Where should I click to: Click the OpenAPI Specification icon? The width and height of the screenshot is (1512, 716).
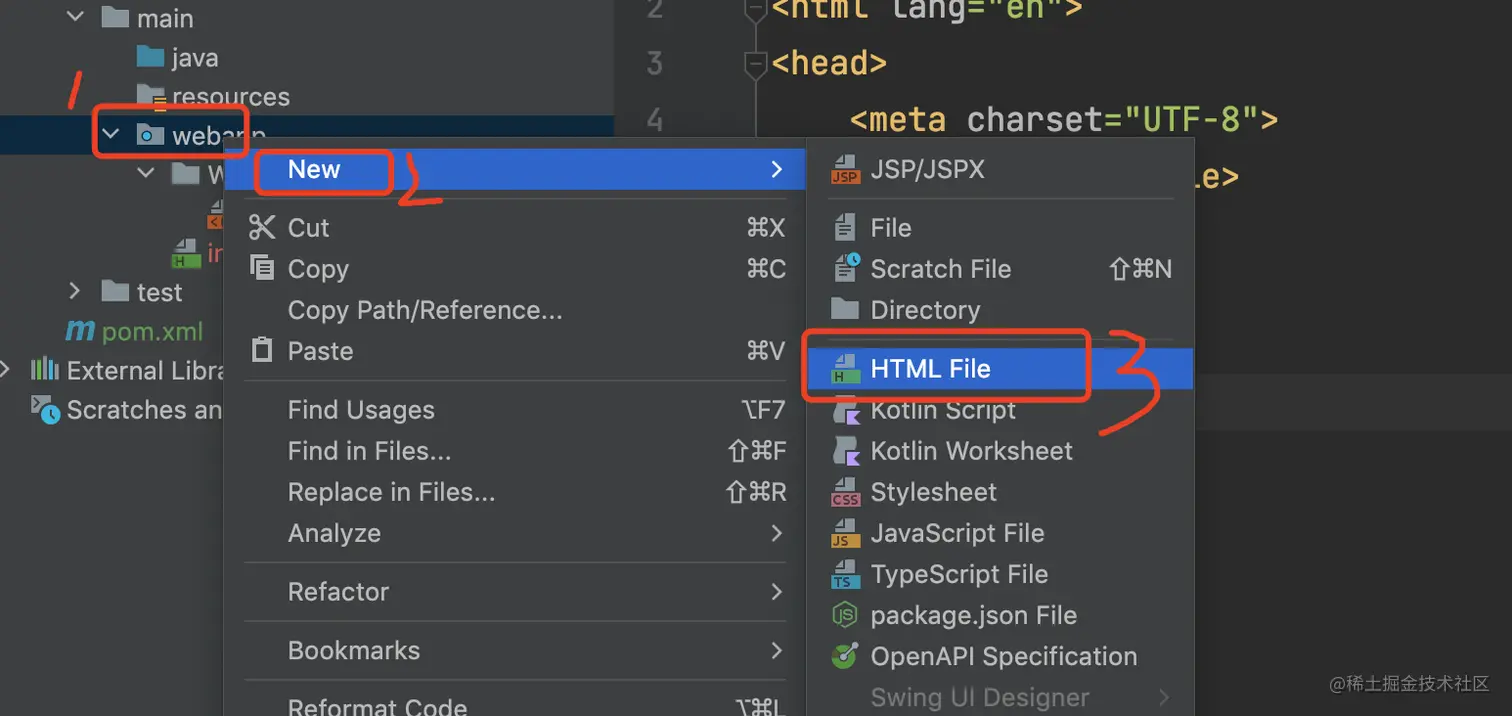(x=846, y=656)
